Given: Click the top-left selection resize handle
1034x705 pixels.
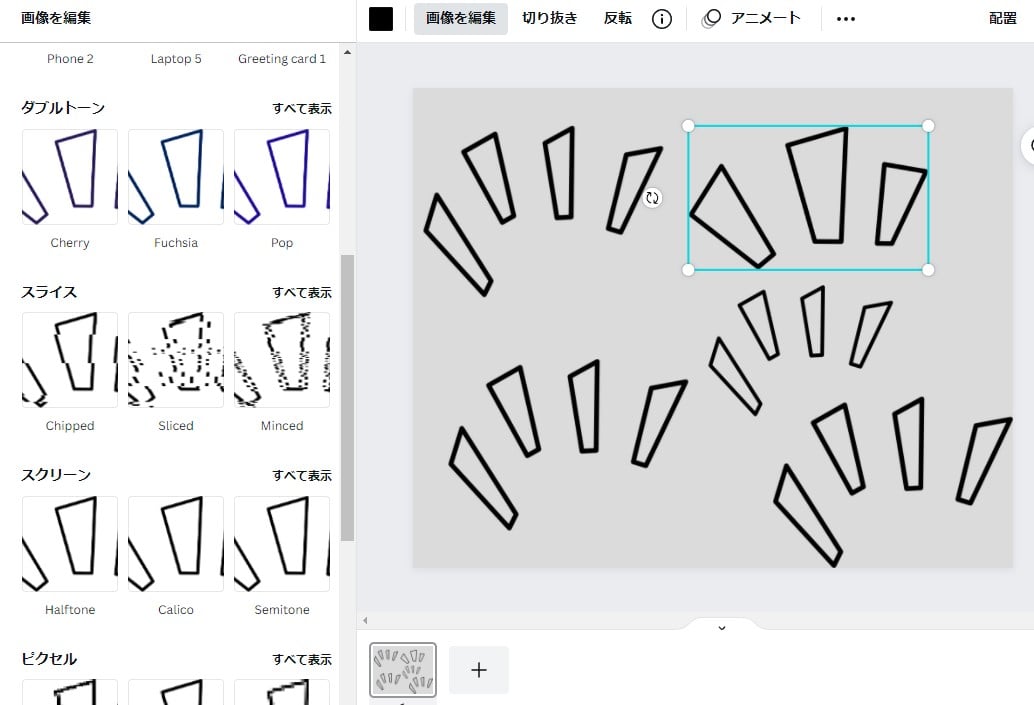Looking at the screenshot, I should (x=688, y=126).
